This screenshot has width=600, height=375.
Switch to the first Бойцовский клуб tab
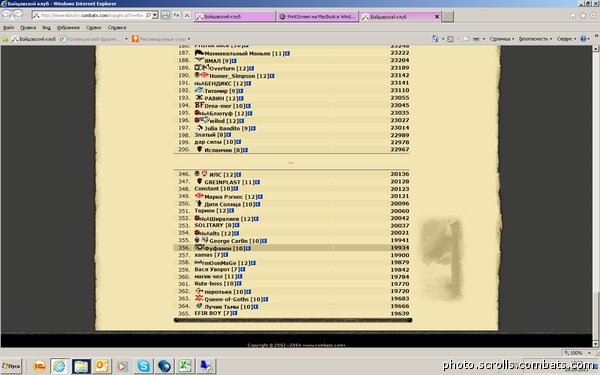(x=235, y=16)
